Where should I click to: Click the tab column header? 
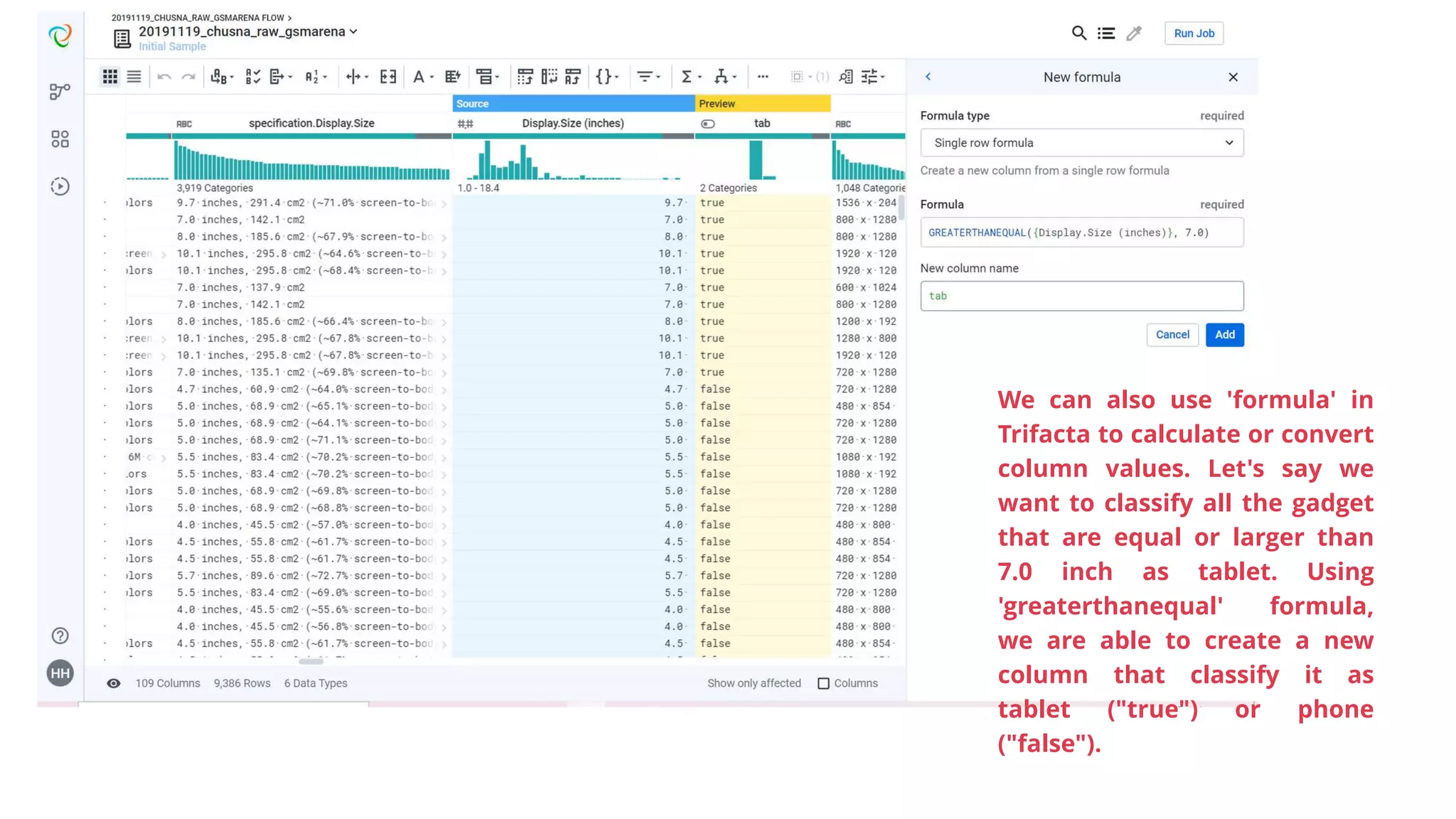pyautogui.click(x=762, y=124)
